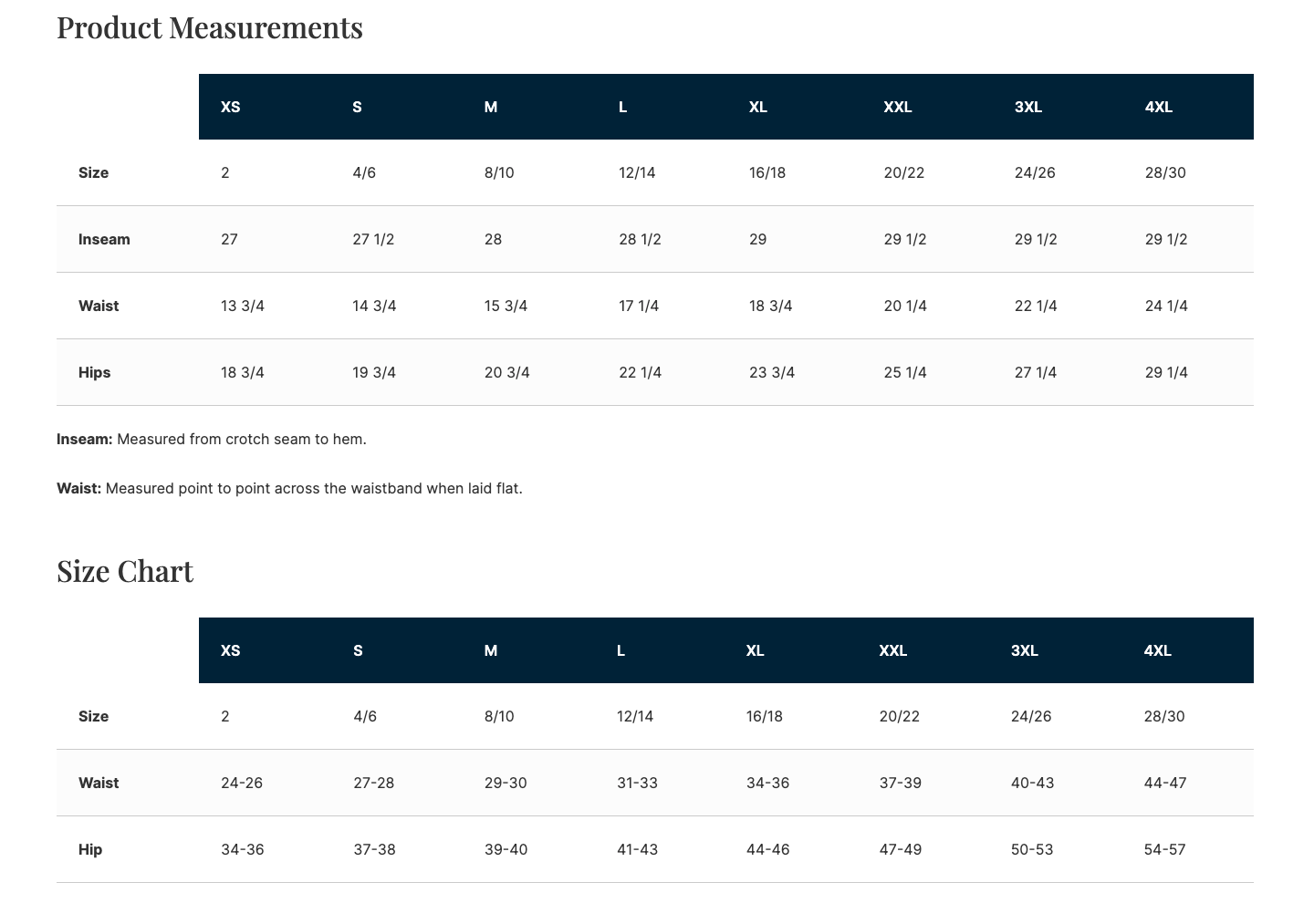This screenshot has width=1314, height=924.
Task: Click the Product Measurements heading
Action: pyautogui.click(x=210, y=28)
